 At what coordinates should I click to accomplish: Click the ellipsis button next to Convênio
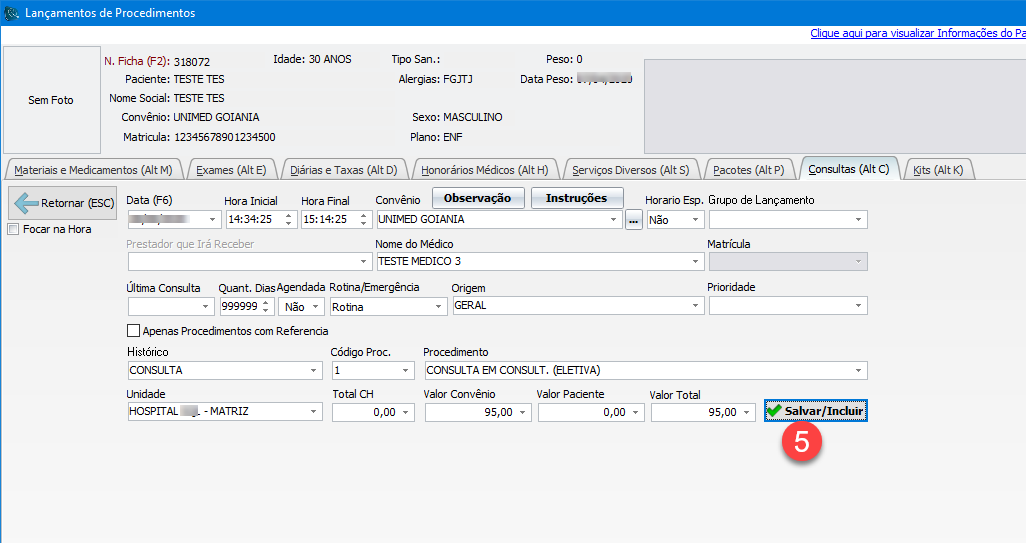[x=633, y=220]
